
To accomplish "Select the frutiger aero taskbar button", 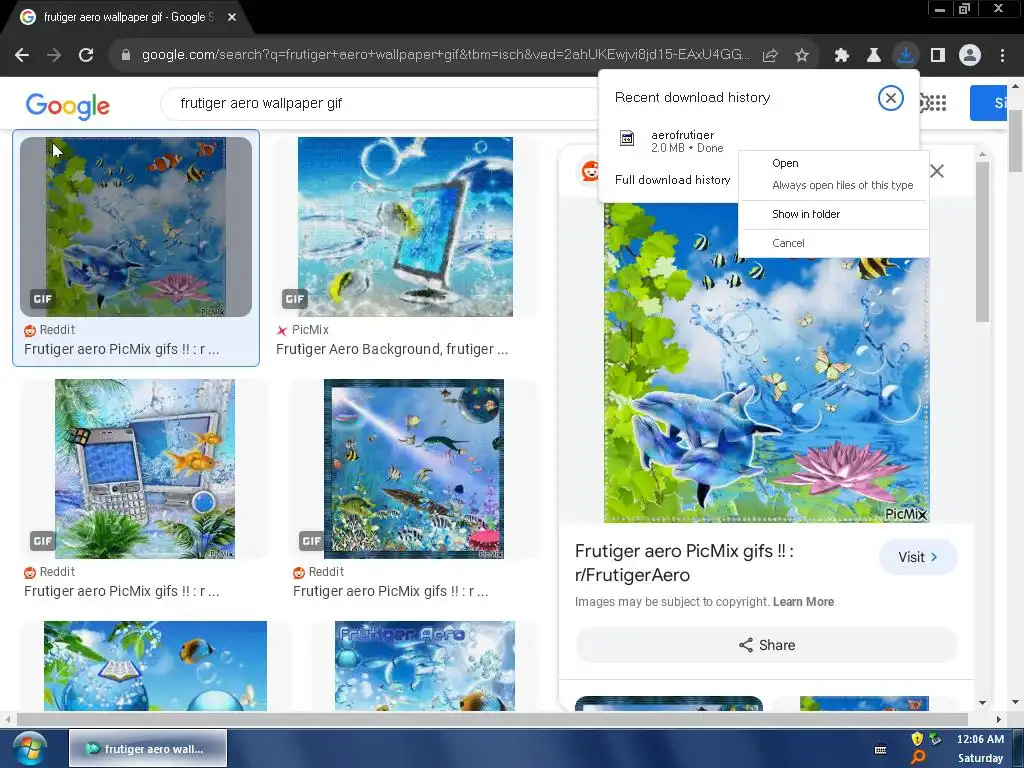I will [148, 748].
